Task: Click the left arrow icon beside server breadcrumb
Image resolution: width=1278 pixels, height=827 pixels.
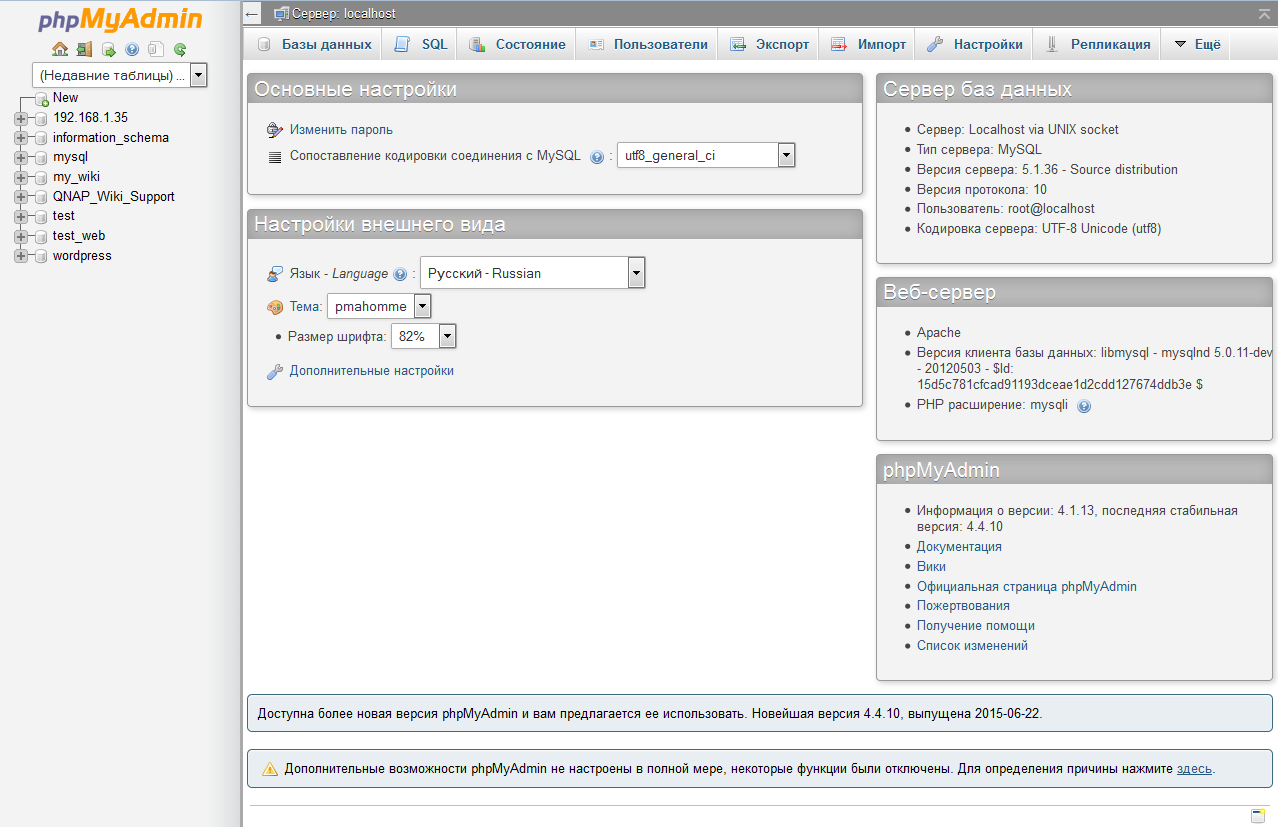Action: click(x=252, y=14)
